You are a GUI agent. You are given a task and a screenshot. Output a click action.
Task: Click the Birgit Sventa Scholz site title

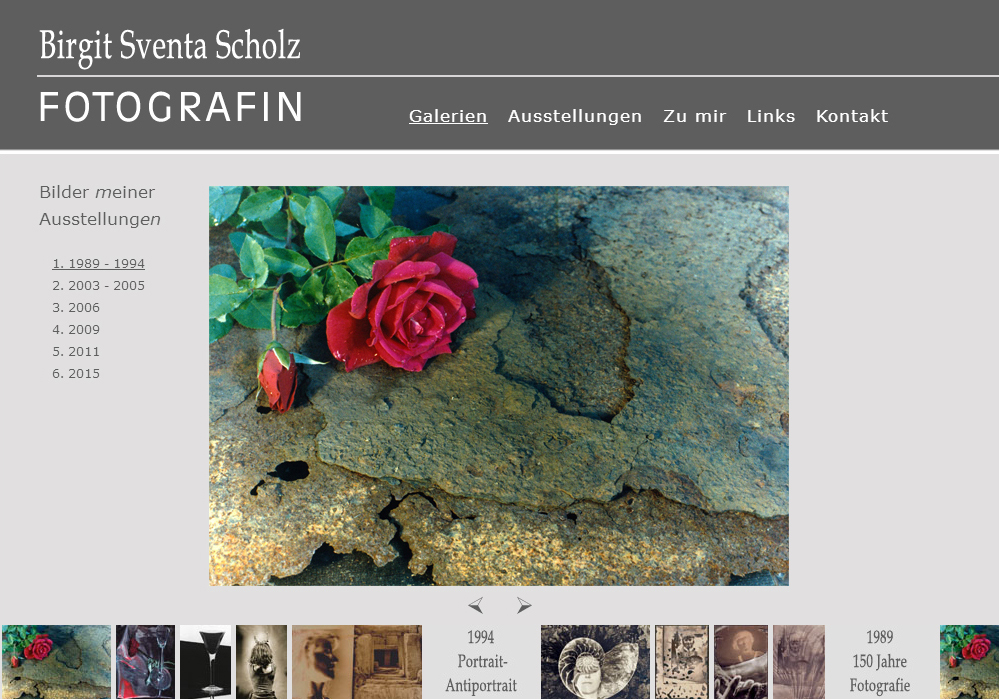[169, 47]
